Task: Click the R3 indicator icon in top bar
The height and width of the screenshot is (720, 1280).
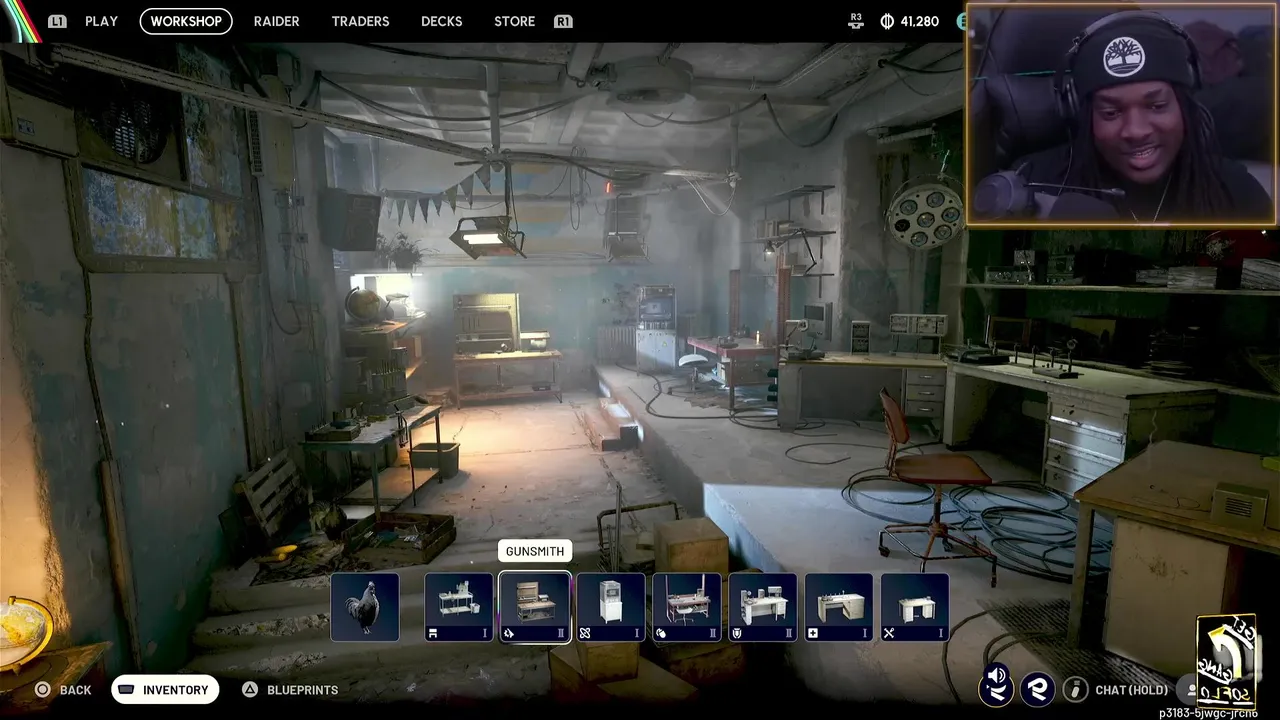Action: 855,21
